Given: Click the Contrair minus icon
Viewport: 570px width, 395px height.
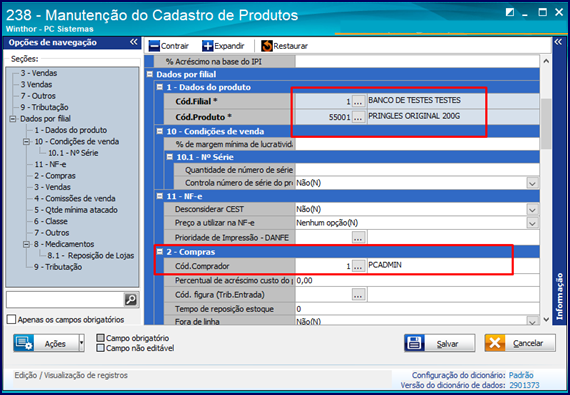Looking at the screenshot, I should (x=154, y=46).
